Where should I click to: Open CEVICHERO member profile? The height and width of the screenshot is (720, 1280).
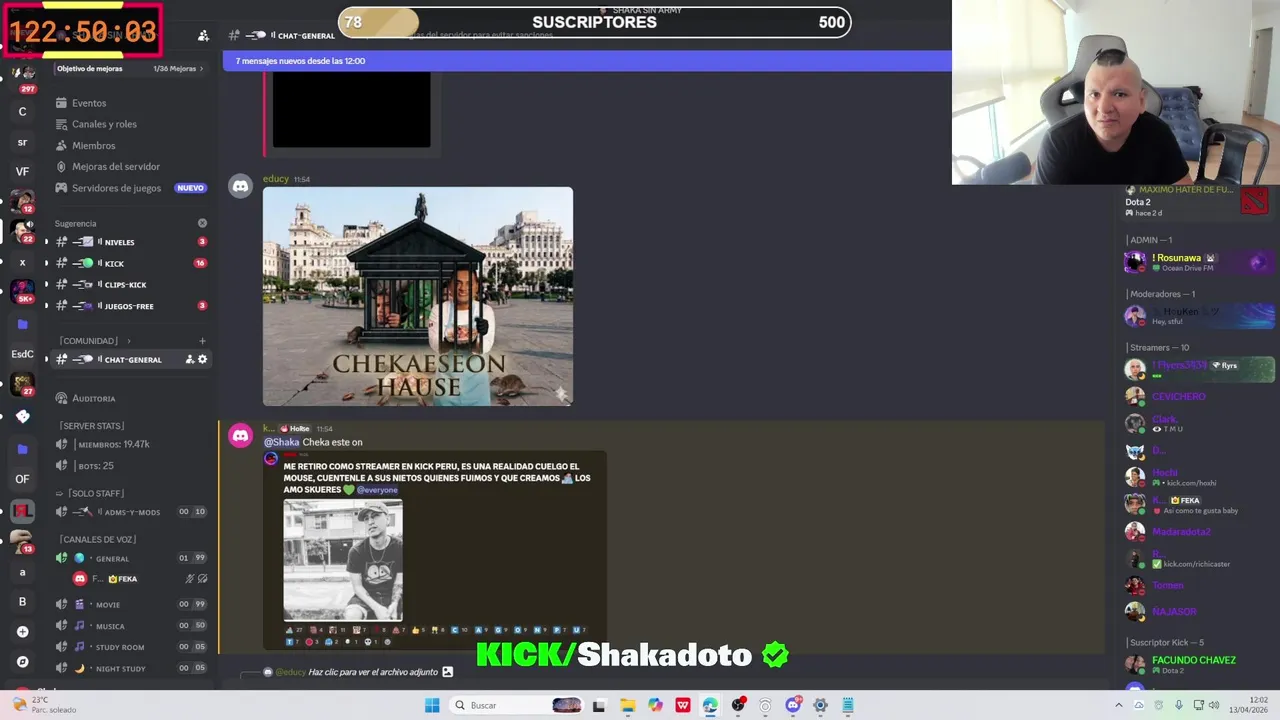point(1200,396)
